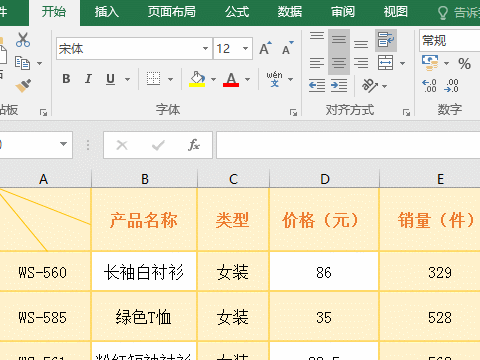The width and height of the screenshot is (480, 360).
Task: Expand font color palette arrow
Action: [x=247, y=79]
